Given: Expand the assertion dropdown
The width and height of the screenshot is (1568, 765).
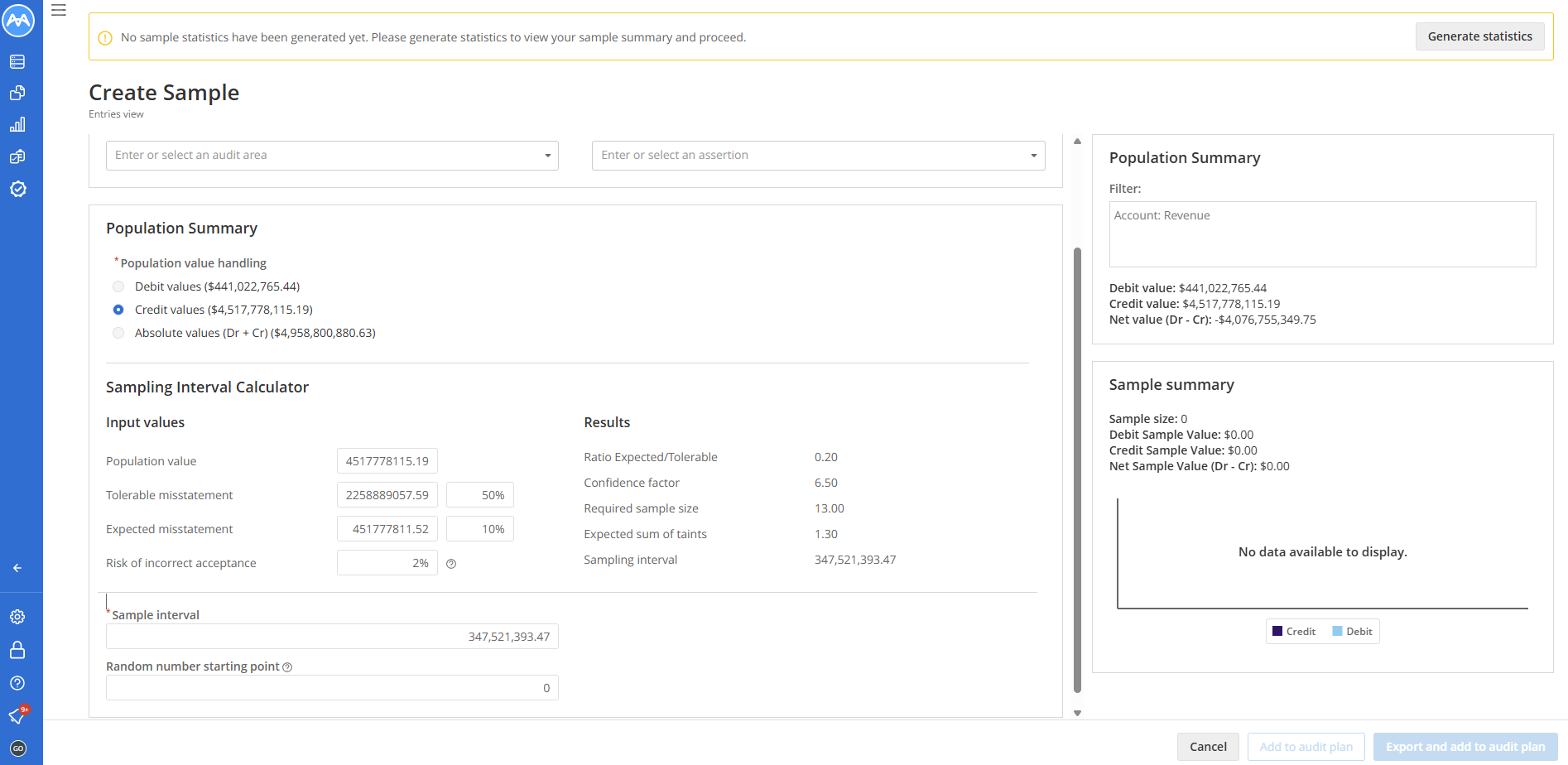Looking at the screenshot, I should pyautogui.click(x=818, y=156).
